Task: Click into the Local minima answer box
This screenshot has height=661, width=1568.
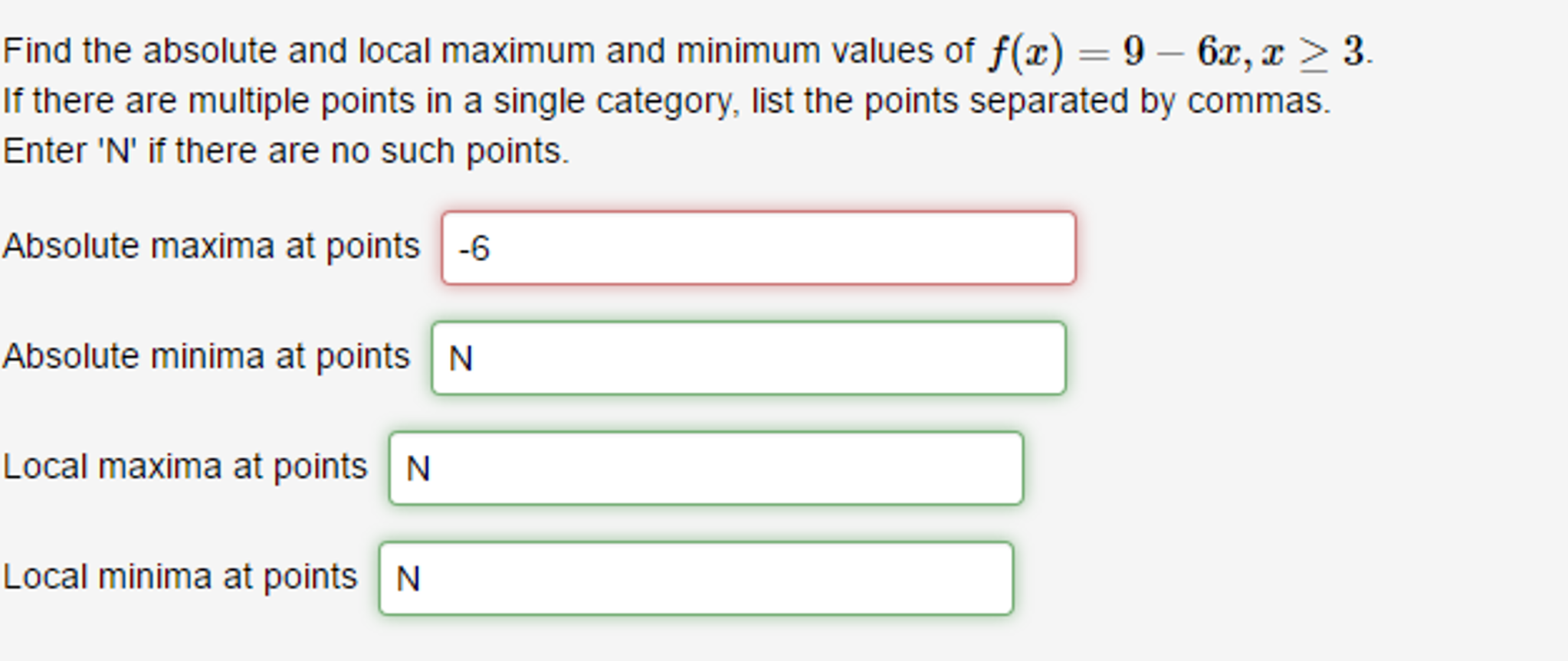Action: click(x=696, y=579)
